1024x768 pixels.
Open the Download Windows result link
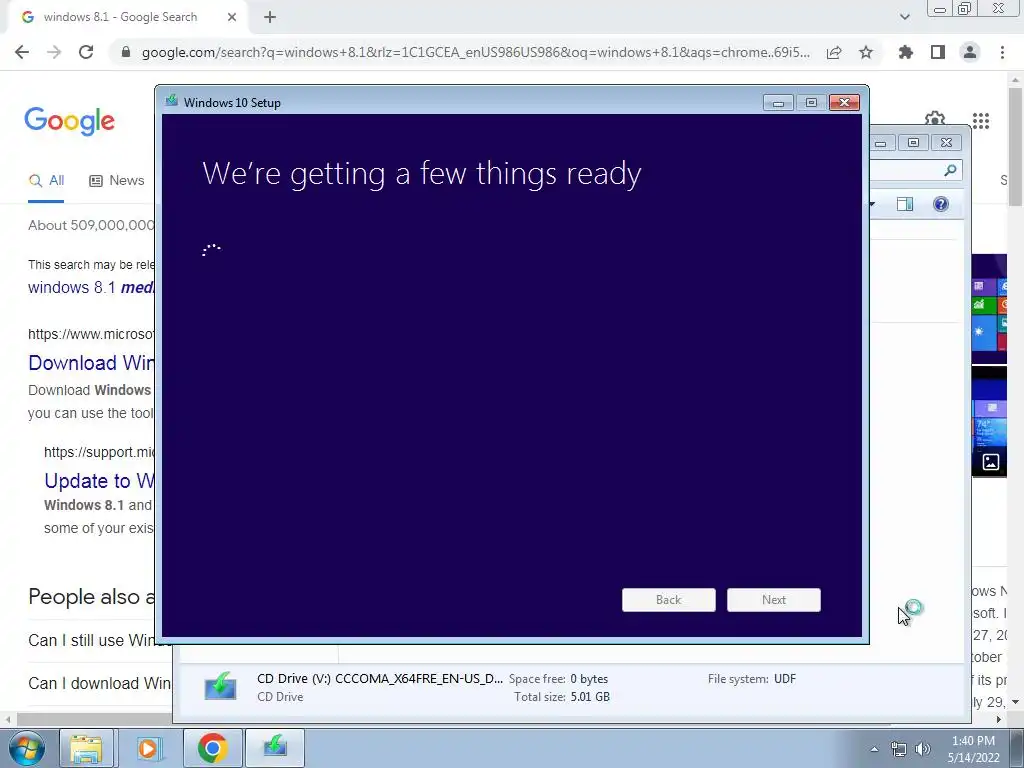91,363
